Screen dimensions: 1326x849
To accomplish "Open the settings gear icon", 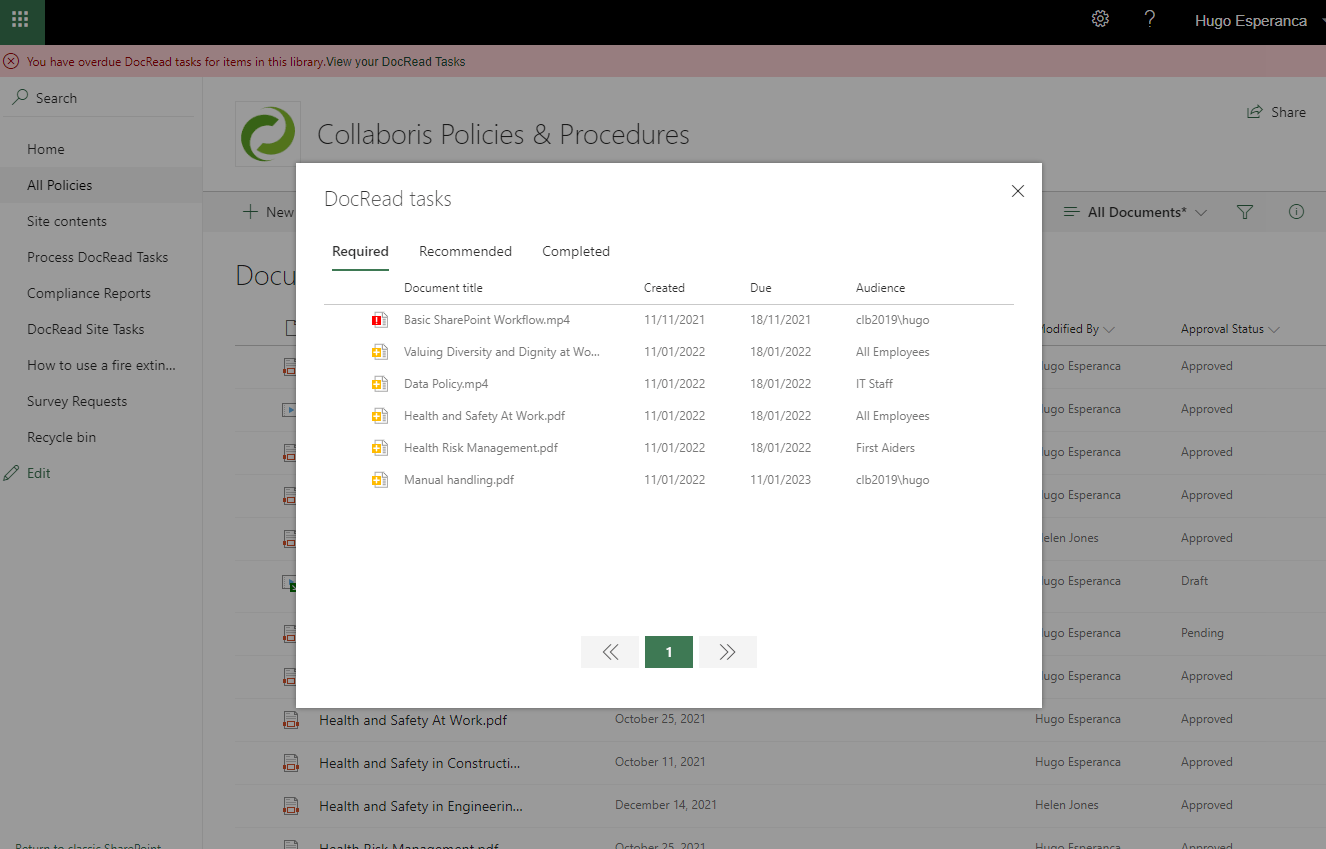I will click(1100, 20).
